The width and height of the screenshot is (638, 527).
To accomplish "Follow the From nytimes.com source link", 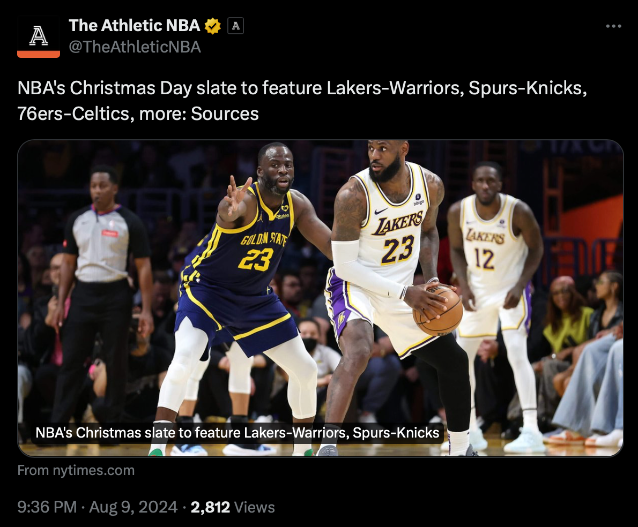I will [76, 470].
